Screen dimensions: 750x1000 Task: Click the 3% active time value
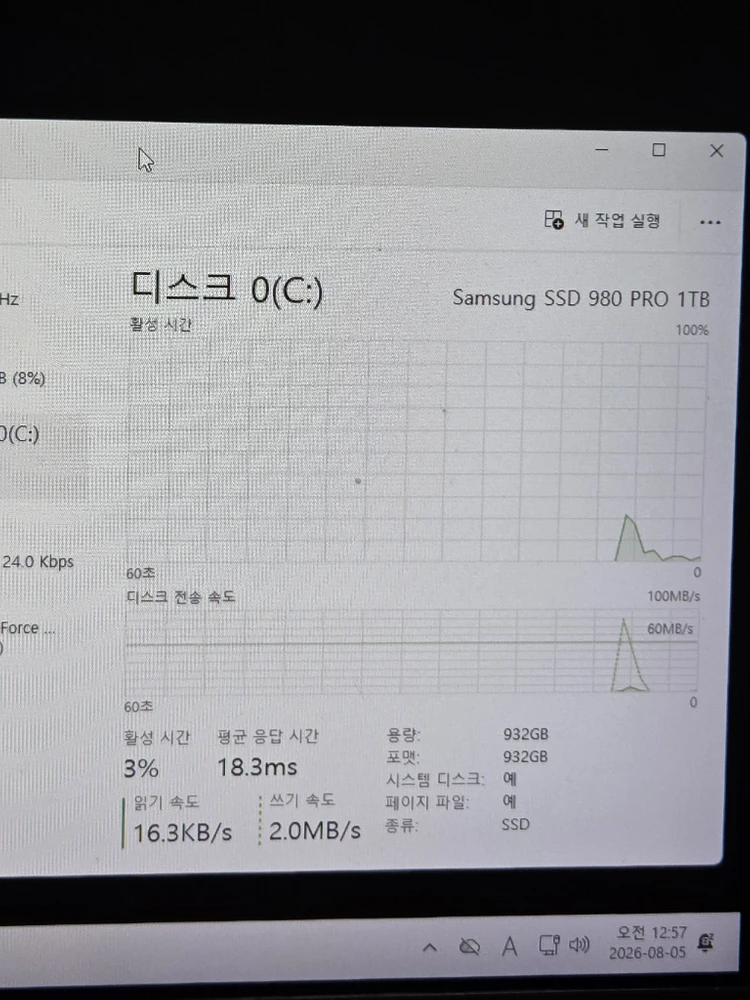tap(141, 768)
